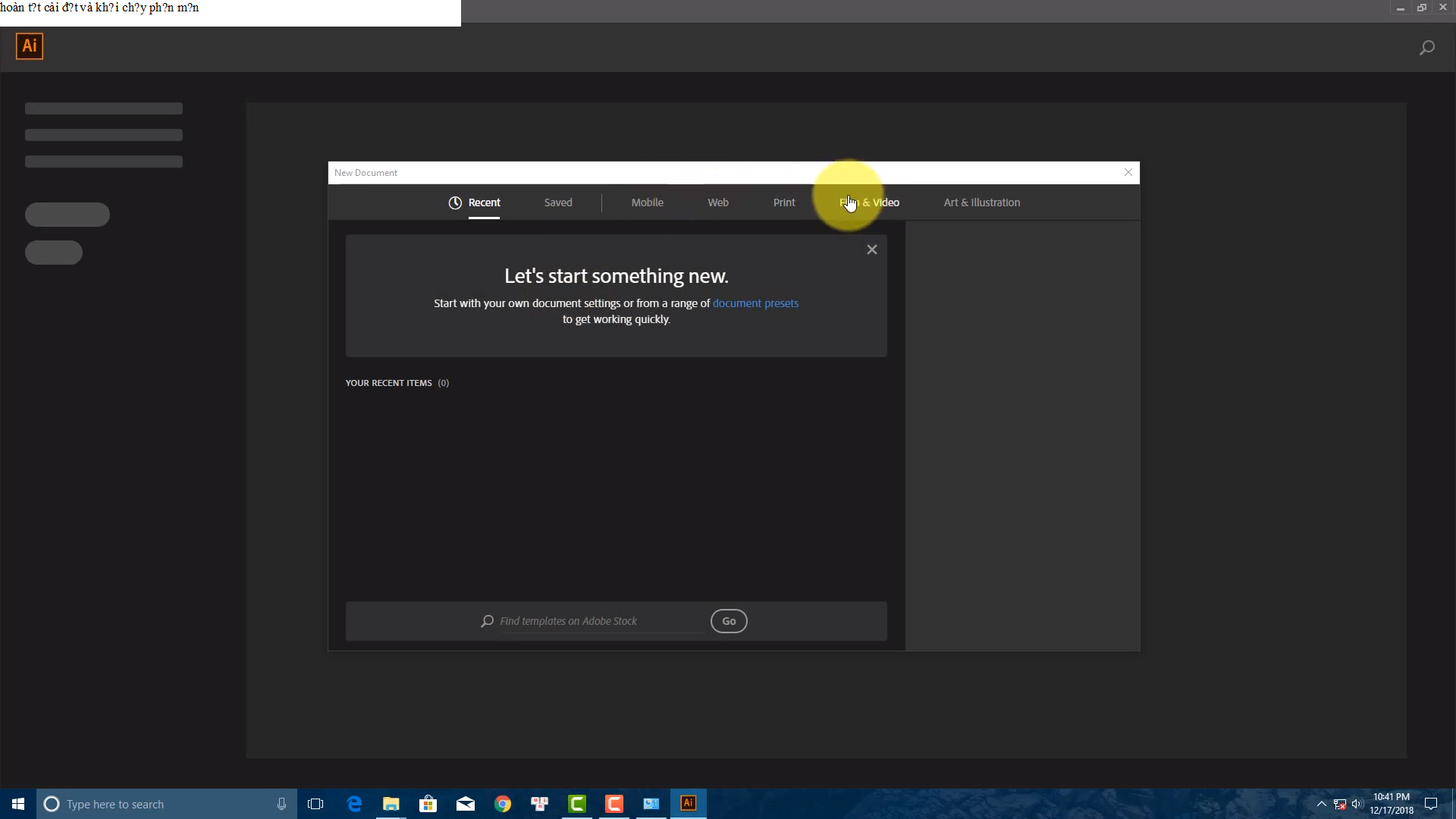Click the Illustrator Ai logo icon

[30, 46]
